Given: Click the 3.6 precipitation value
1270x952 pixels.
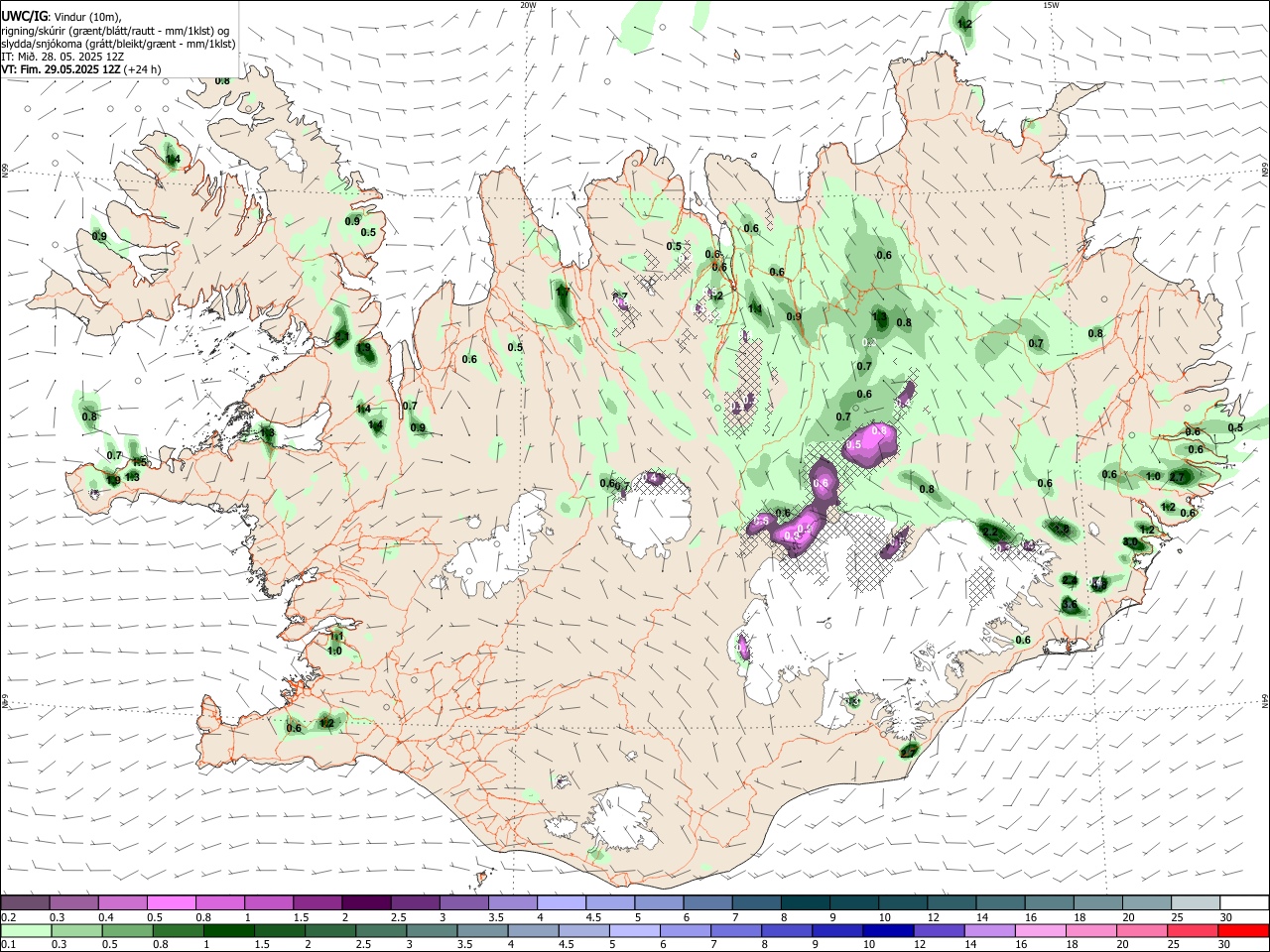Looking at the screenshot, I should tap(1069, 604).
